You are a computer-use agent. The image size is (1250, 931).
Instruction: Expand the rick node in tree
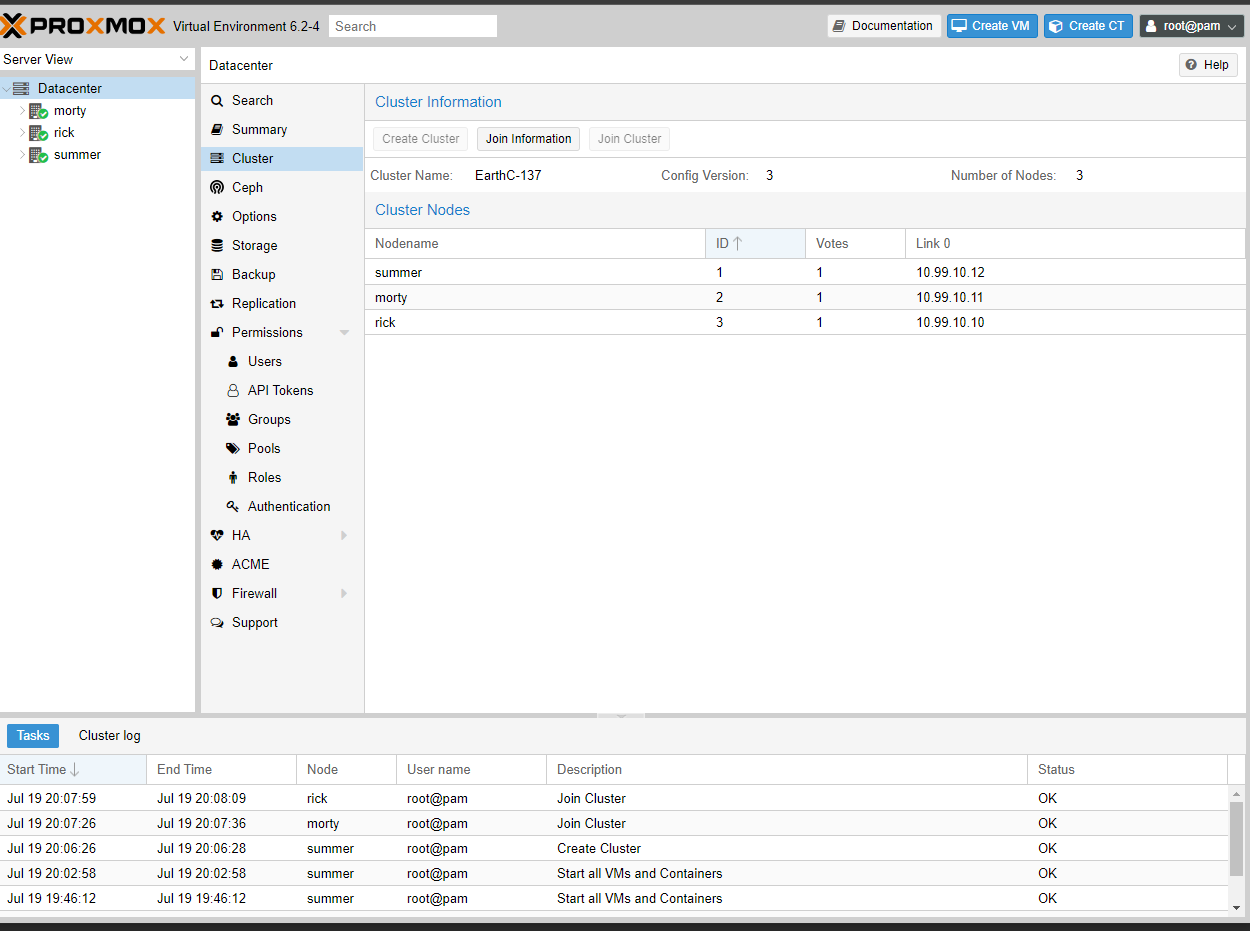coord(22,132)
